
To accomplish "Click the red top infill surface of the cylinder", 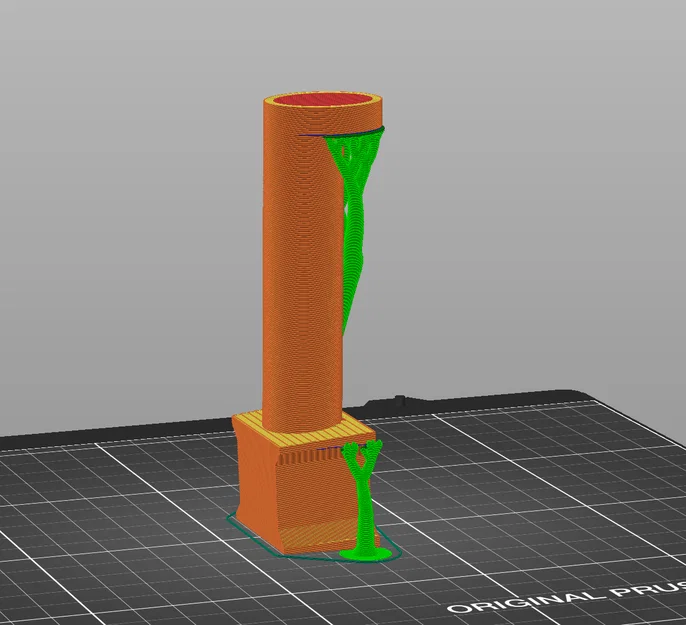I will coord(322,100).
